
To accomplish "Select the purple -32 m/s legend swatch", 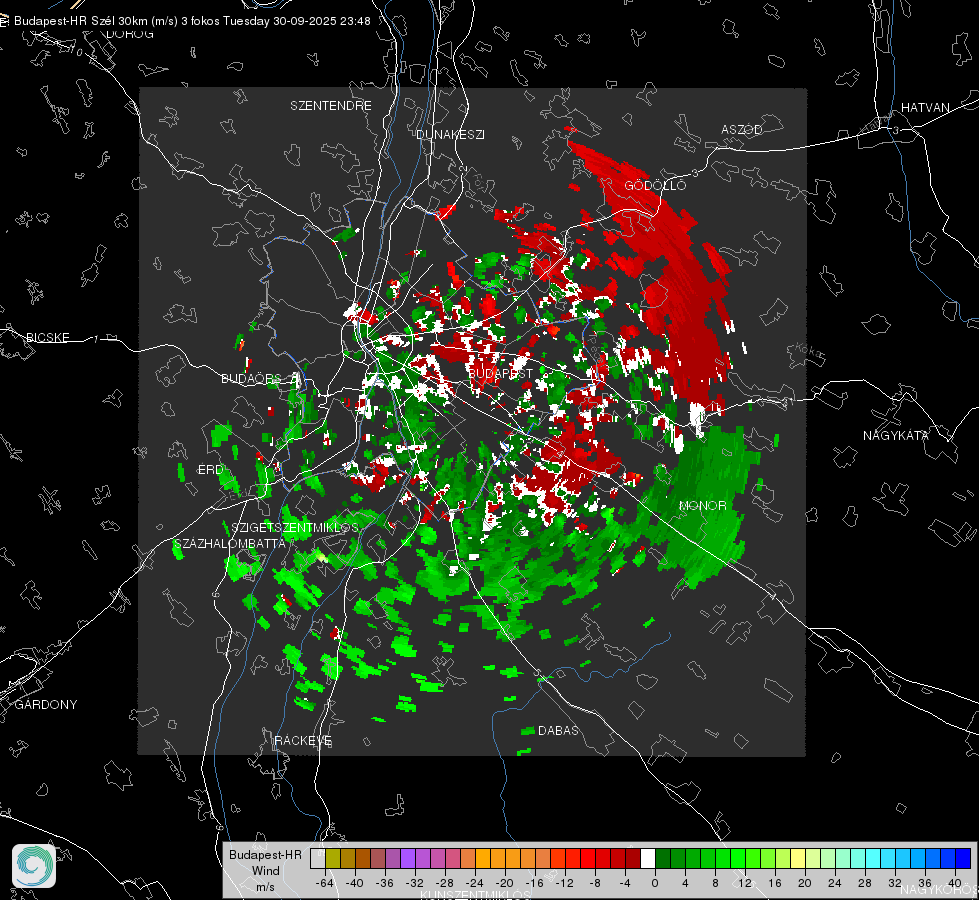I will click(x=408, y=858).
